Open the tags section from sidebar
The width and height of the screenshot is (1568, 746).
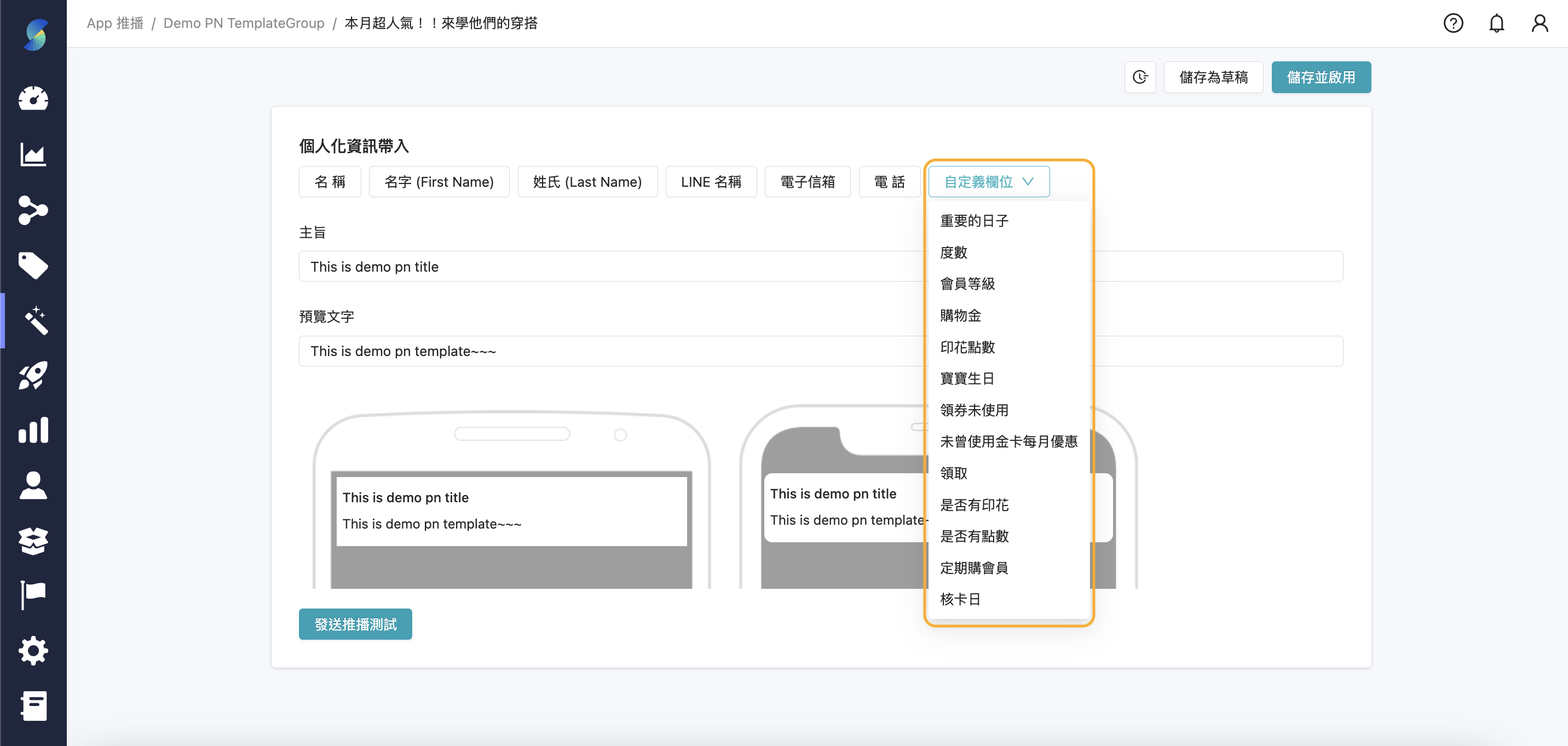(33, 266)
